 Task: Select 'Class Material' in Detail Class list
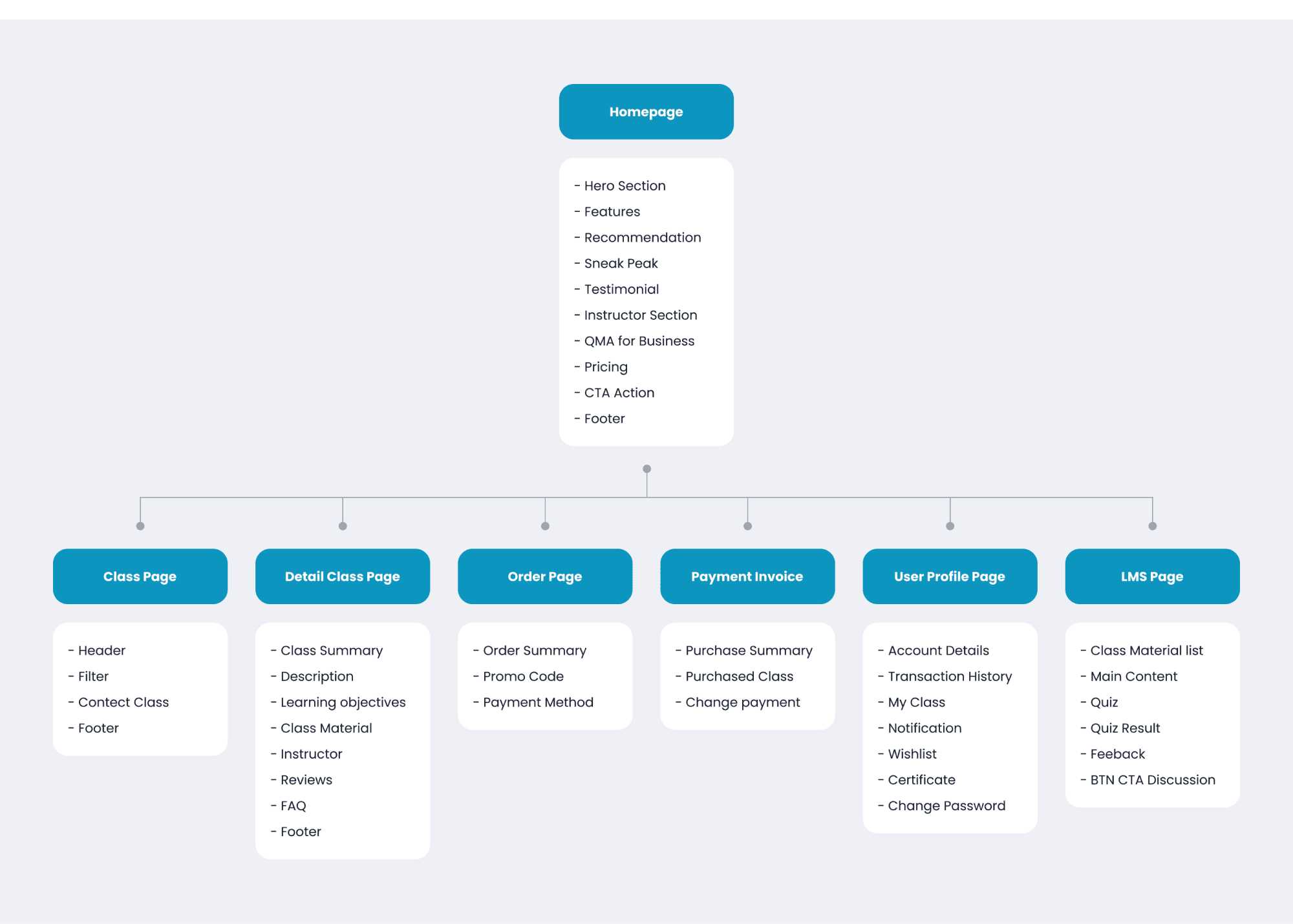[321, 728]
